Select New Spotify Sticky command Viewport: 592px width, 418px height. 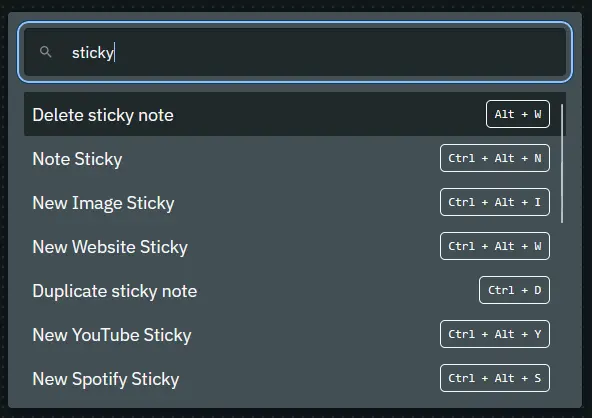[295, 378]
